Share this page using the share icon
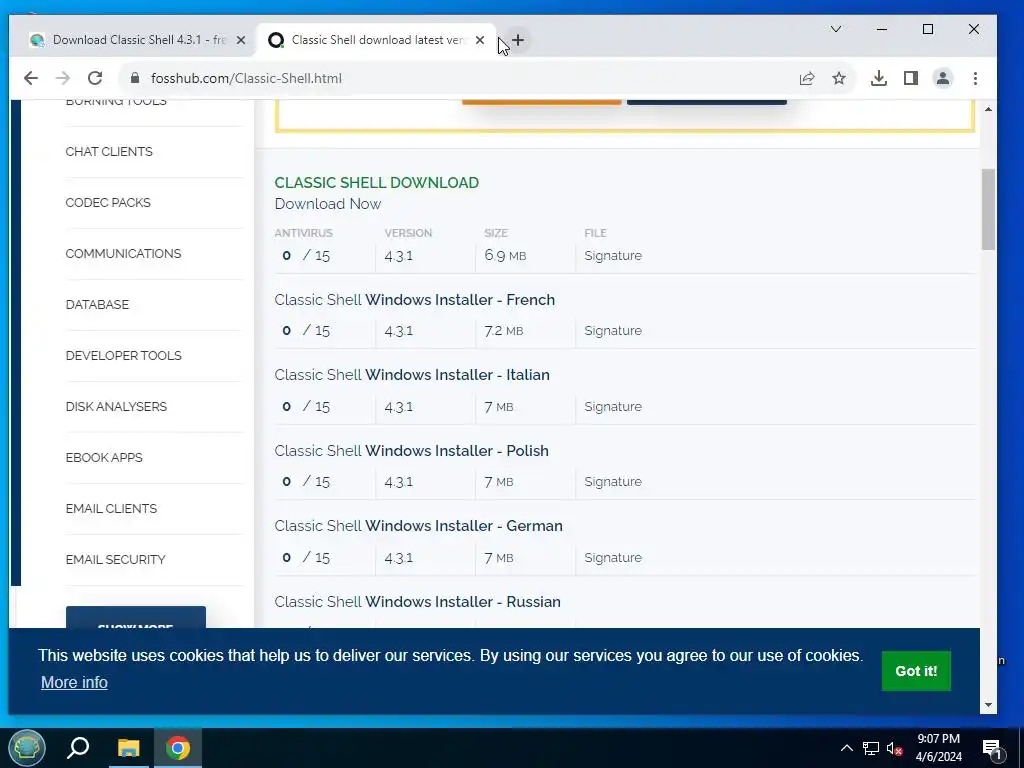The image size is (1024, 768). [x=807, y=78]
